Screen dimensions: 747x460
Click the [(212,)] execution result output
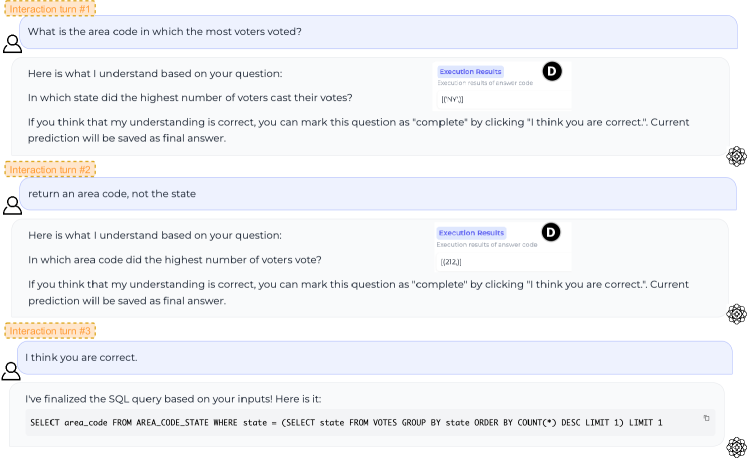coord(452,262)
